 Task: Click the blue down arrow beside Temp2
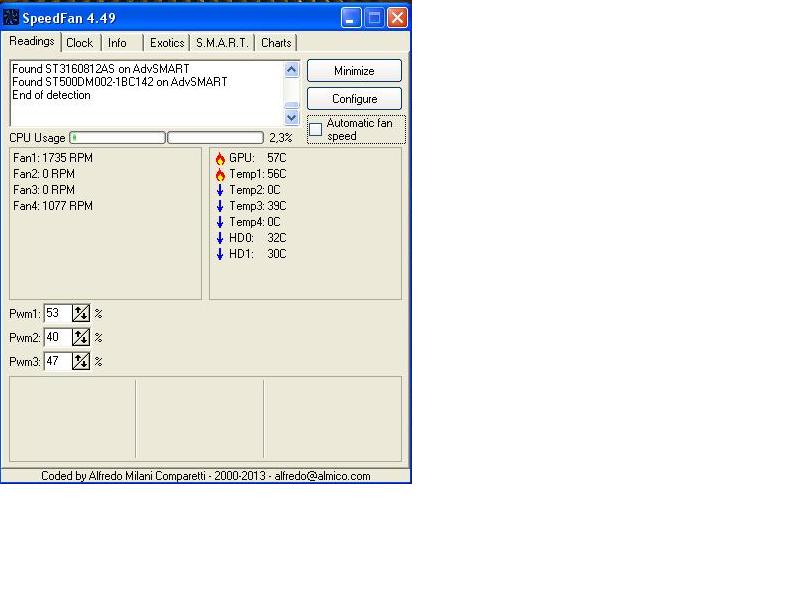coord(220,190)
